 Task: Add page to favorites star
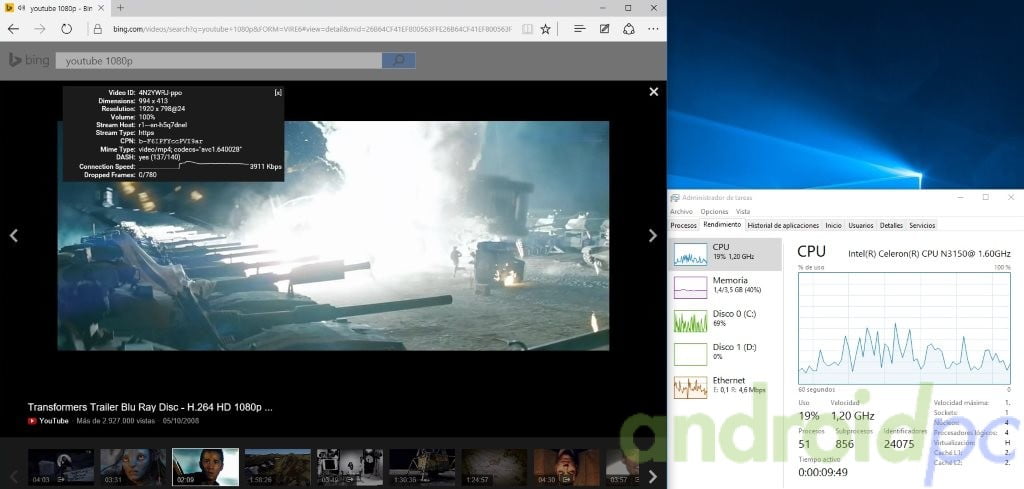click(545, 29)
